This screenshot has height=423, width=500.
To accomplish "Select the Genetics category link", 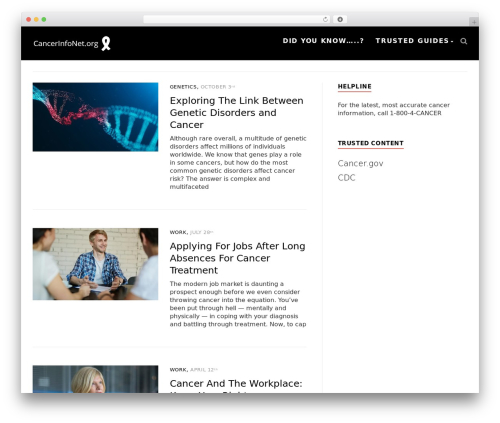I will (183, 87).
